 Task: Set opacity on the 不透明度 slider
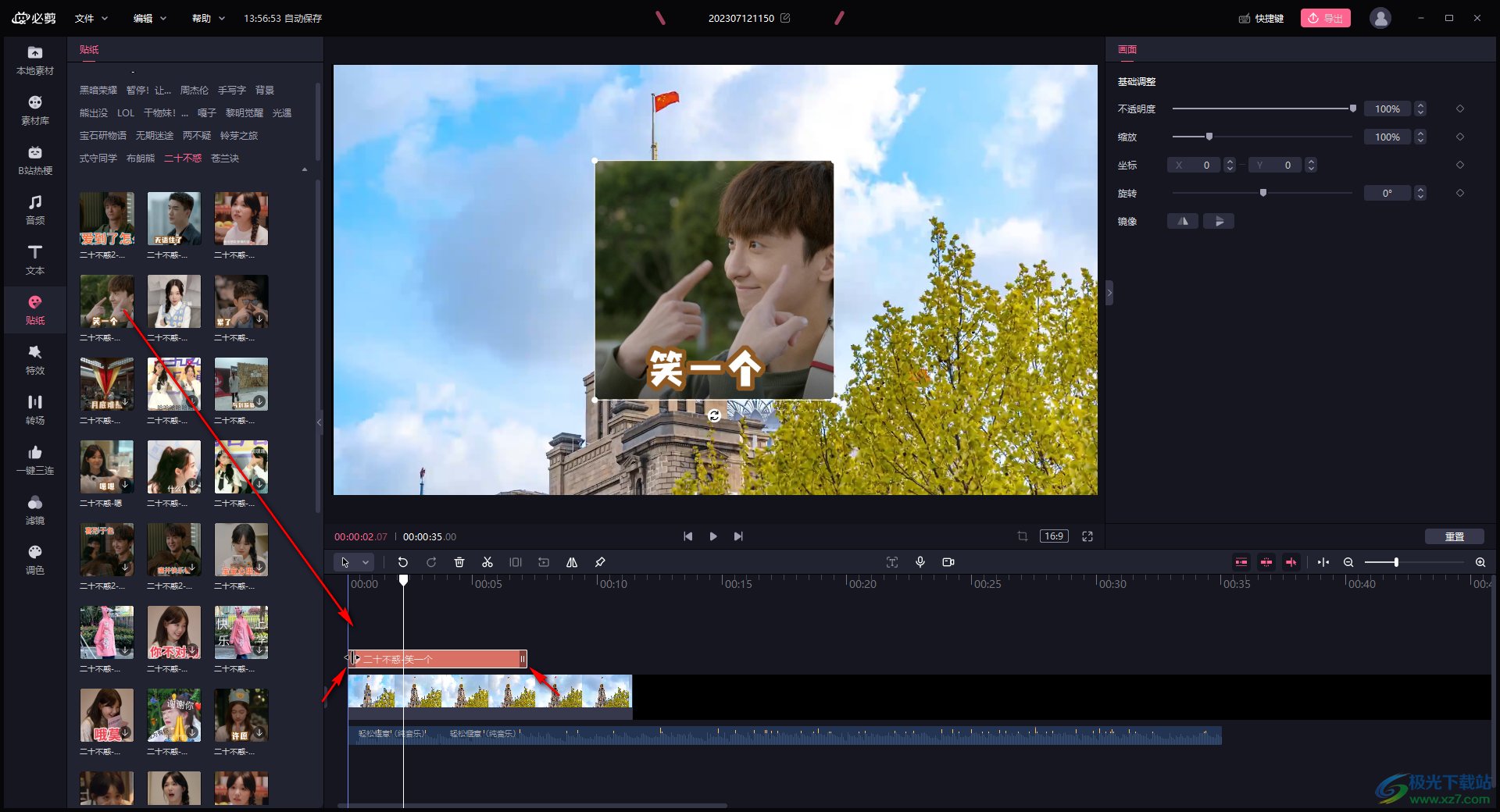[x=1264, y=109]
